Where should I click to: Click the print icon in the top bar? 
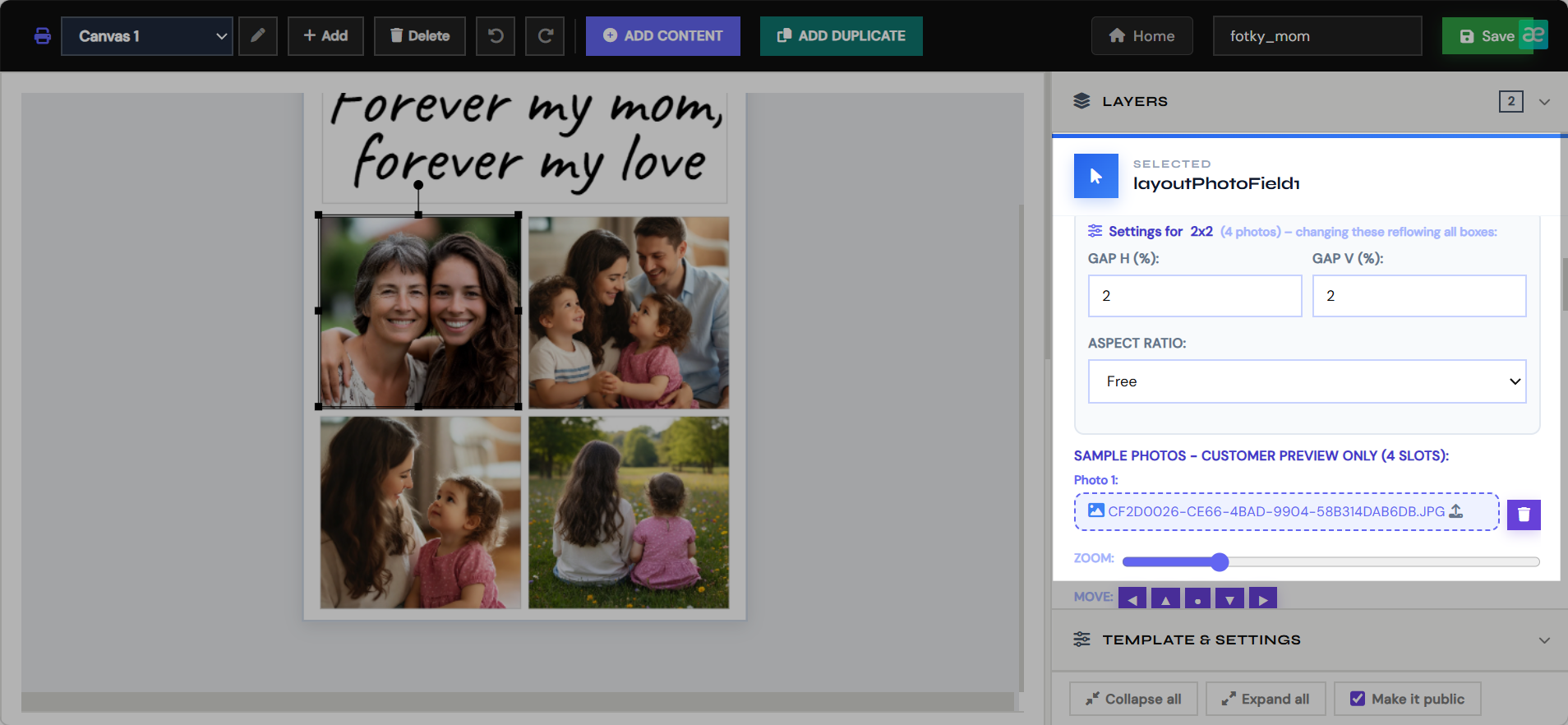(x=43, y=36)
